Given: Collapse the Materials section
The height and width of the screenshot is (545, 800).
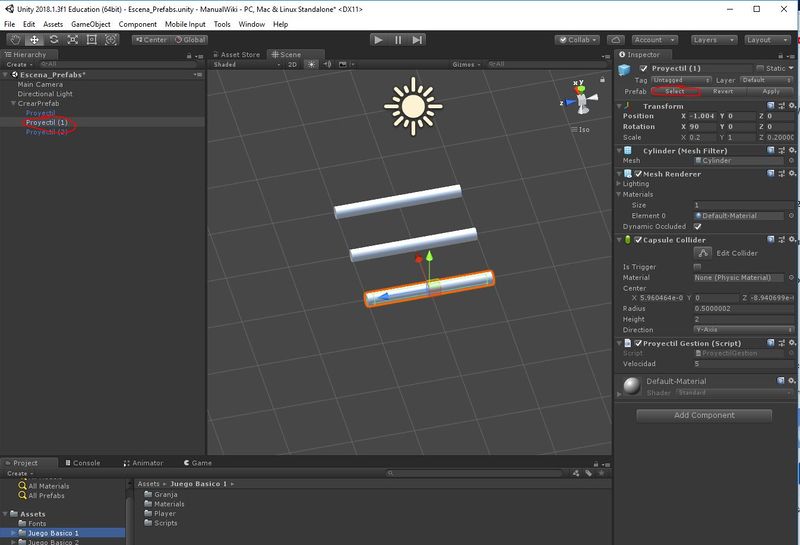Looking at the screenshot, I should [x=619, y=194].
